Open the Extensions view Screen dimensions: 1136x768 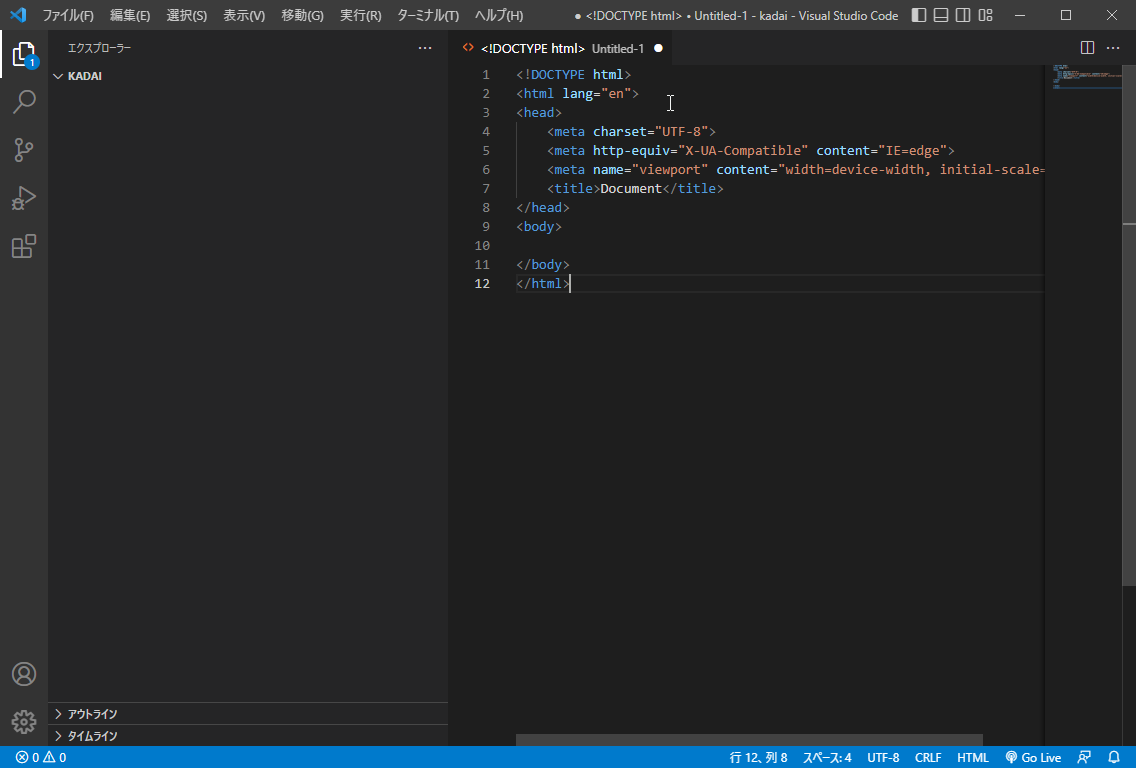[x=24, y=246]
